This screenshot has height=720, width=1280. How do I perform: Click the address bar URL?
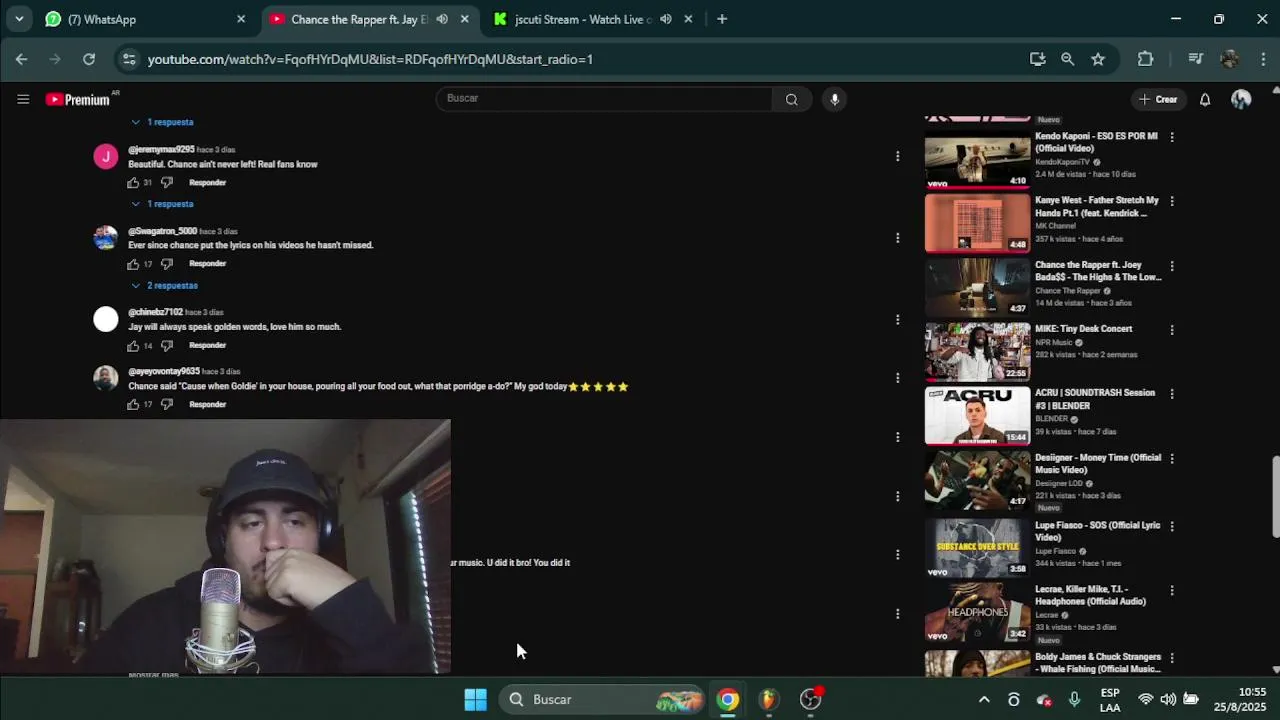point(370,59)
